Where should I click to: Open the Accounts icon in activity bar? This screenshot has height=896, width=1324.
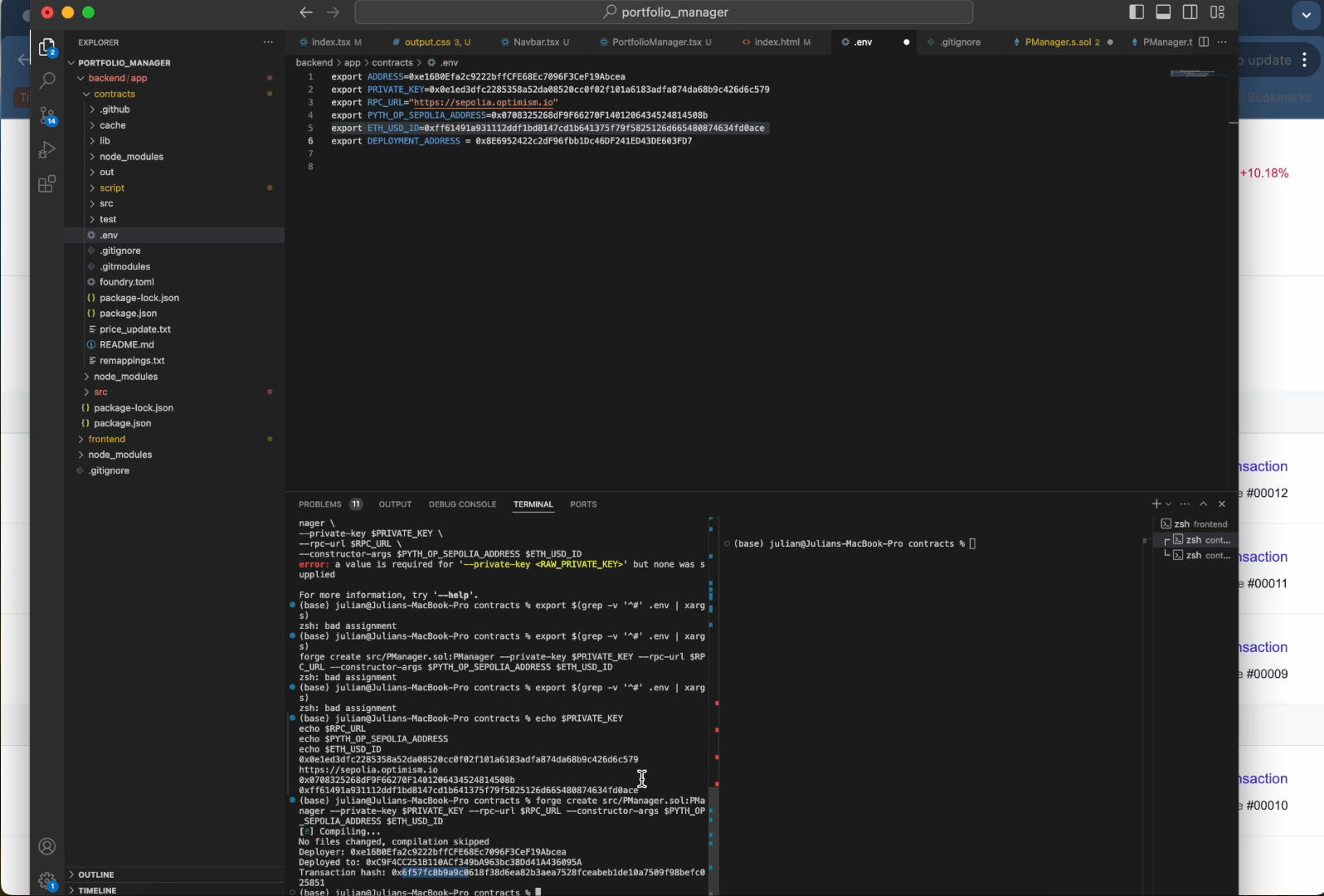(47, 846)
